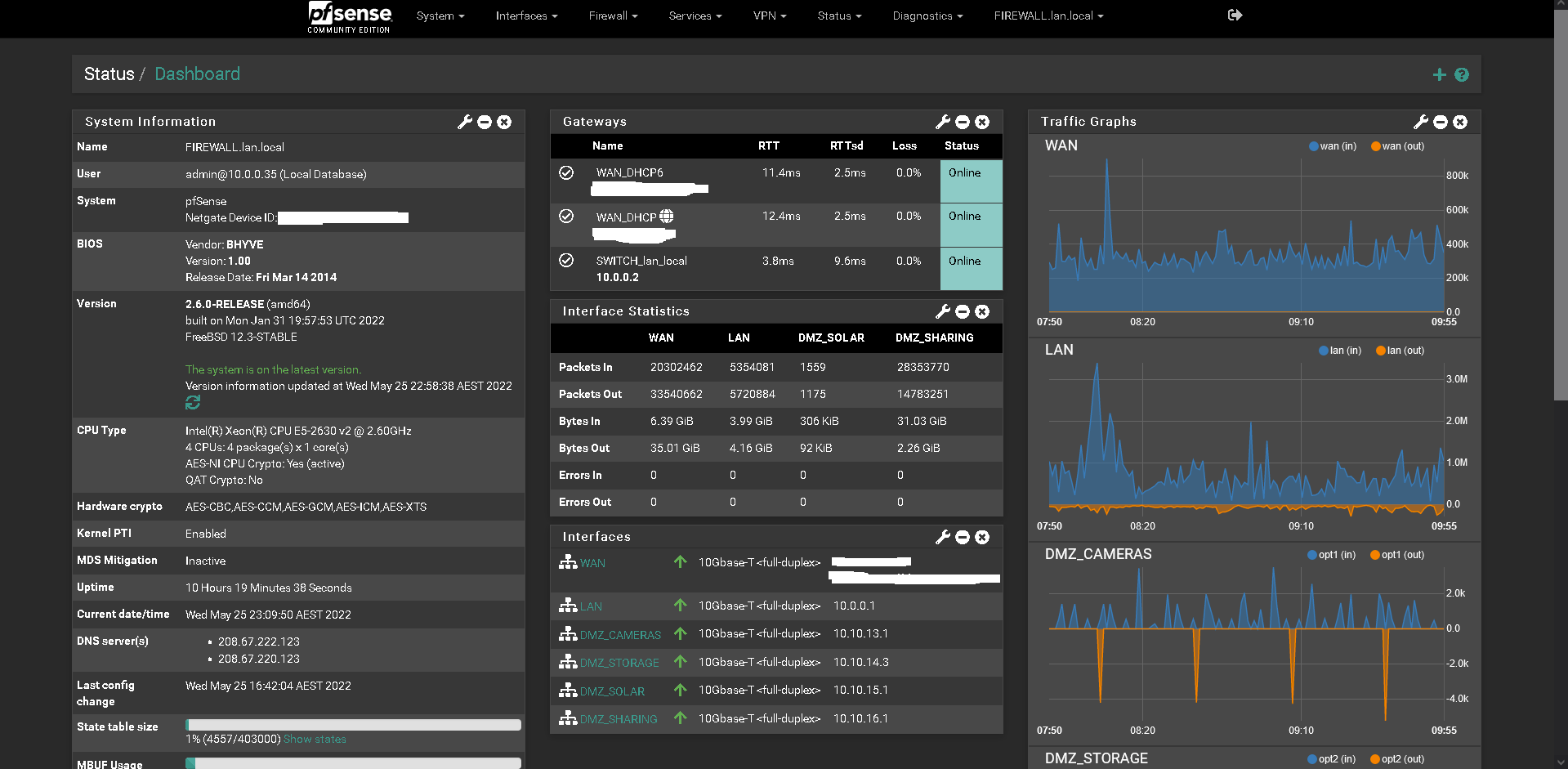Remove the Interface Statistics widget
The image size is (1568, 769).
(x=982, y=311)
